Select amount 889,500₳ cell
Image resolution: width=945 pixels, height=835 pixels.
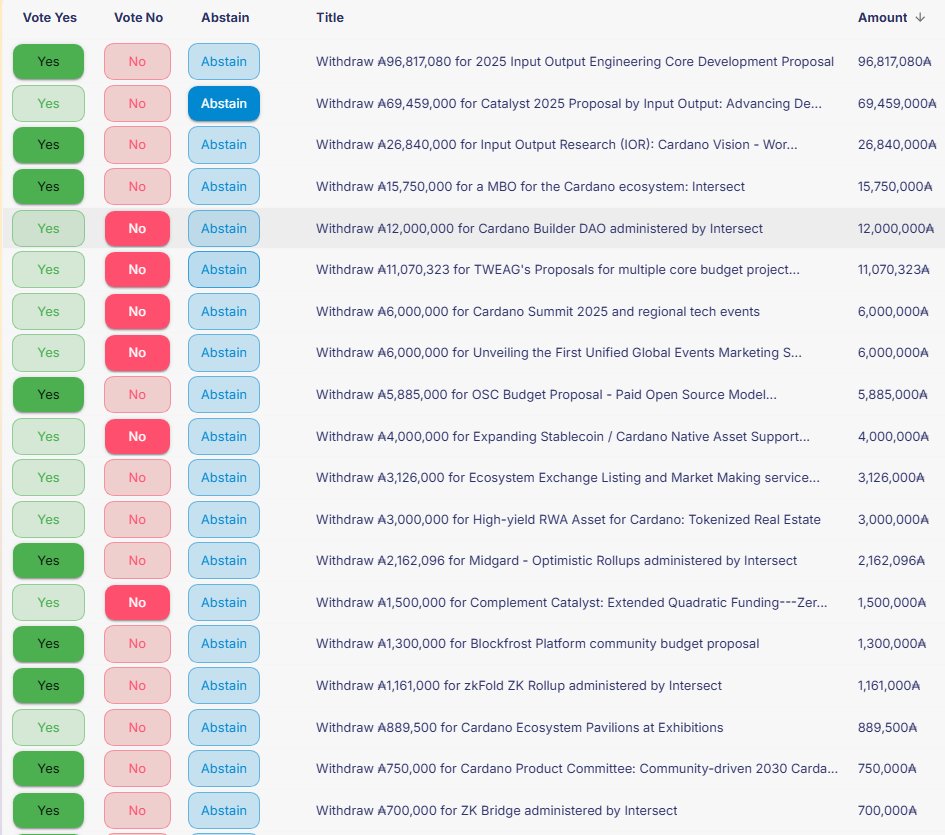[887, 728]
